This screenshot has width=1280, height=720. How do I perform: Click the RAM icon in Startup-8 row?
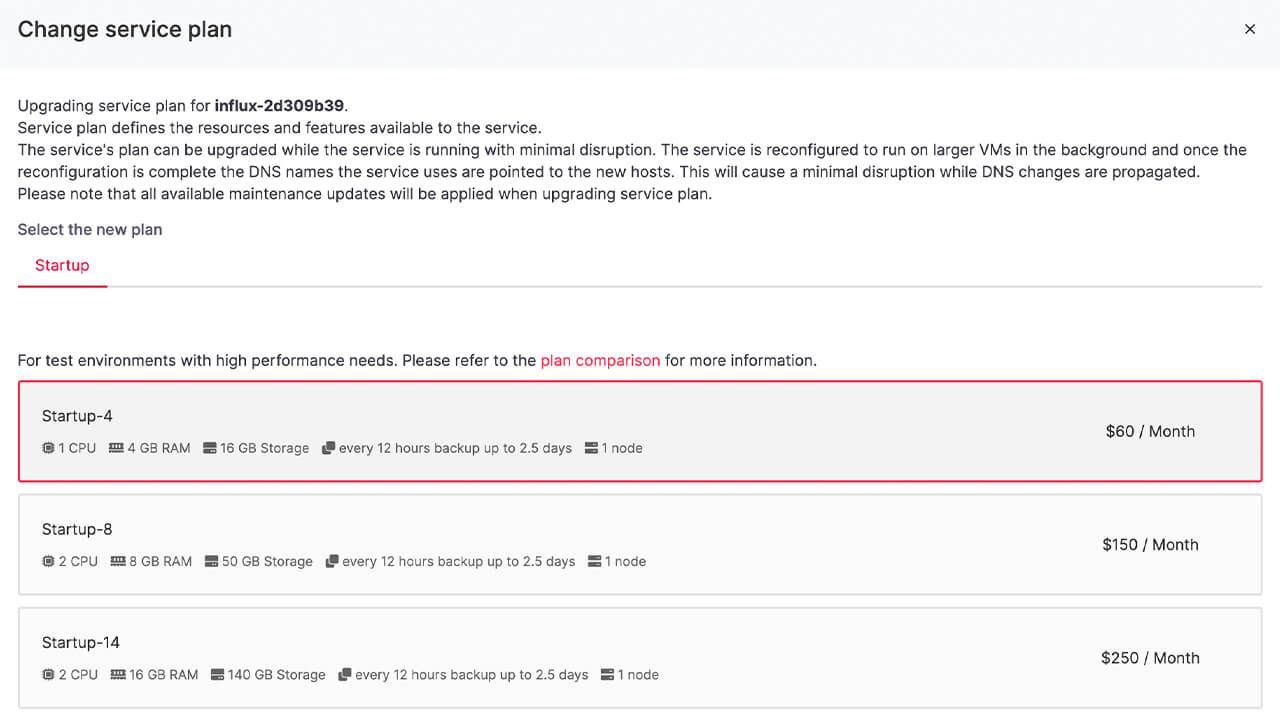(118, 561)
